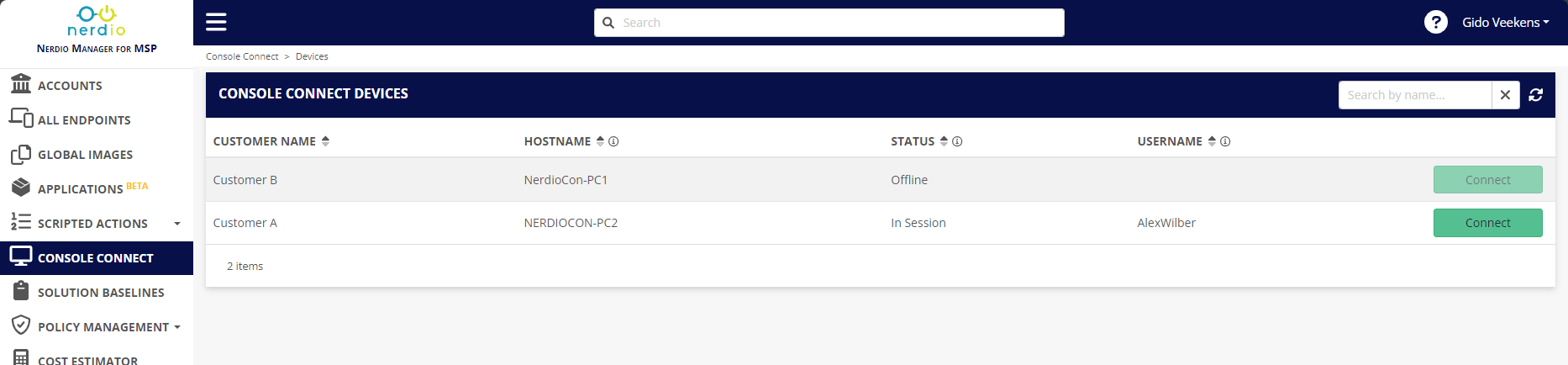Sort devices by Customer Name
Image resolution: width=1568 pixels, height=365 pixels.
point(325,141)
